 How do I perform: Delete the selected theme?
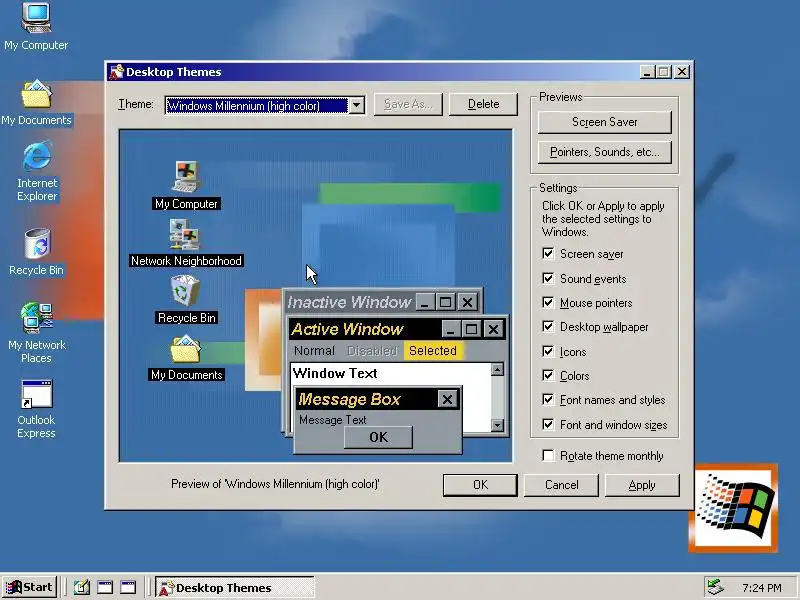483,104
